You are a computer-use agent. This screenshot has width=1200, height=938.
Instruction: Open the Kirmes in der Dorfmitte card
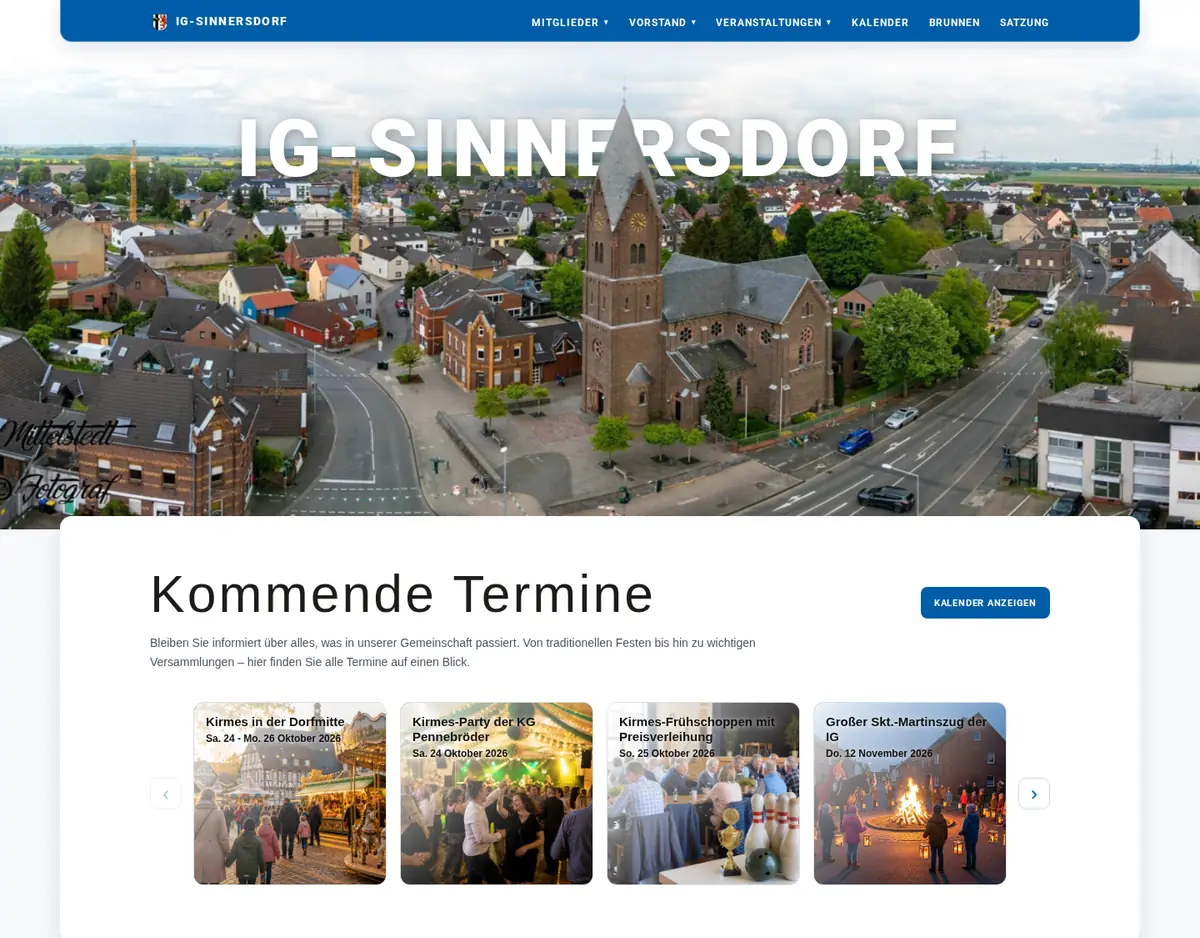pos(290,794)
